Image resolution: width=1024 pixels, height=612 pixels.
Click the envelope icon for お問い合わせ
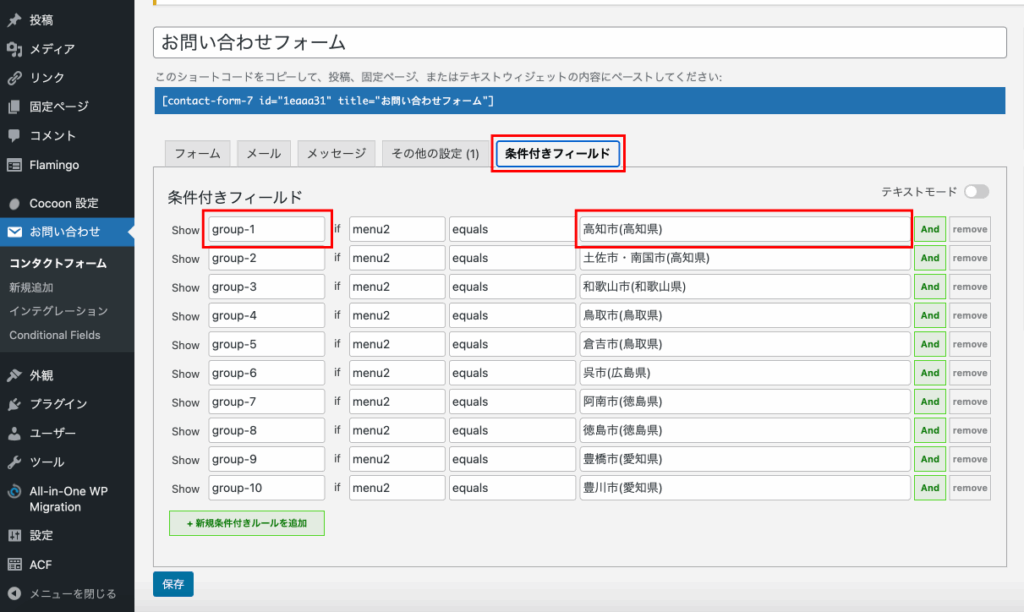pyautogui.click(x=14, y=232)
